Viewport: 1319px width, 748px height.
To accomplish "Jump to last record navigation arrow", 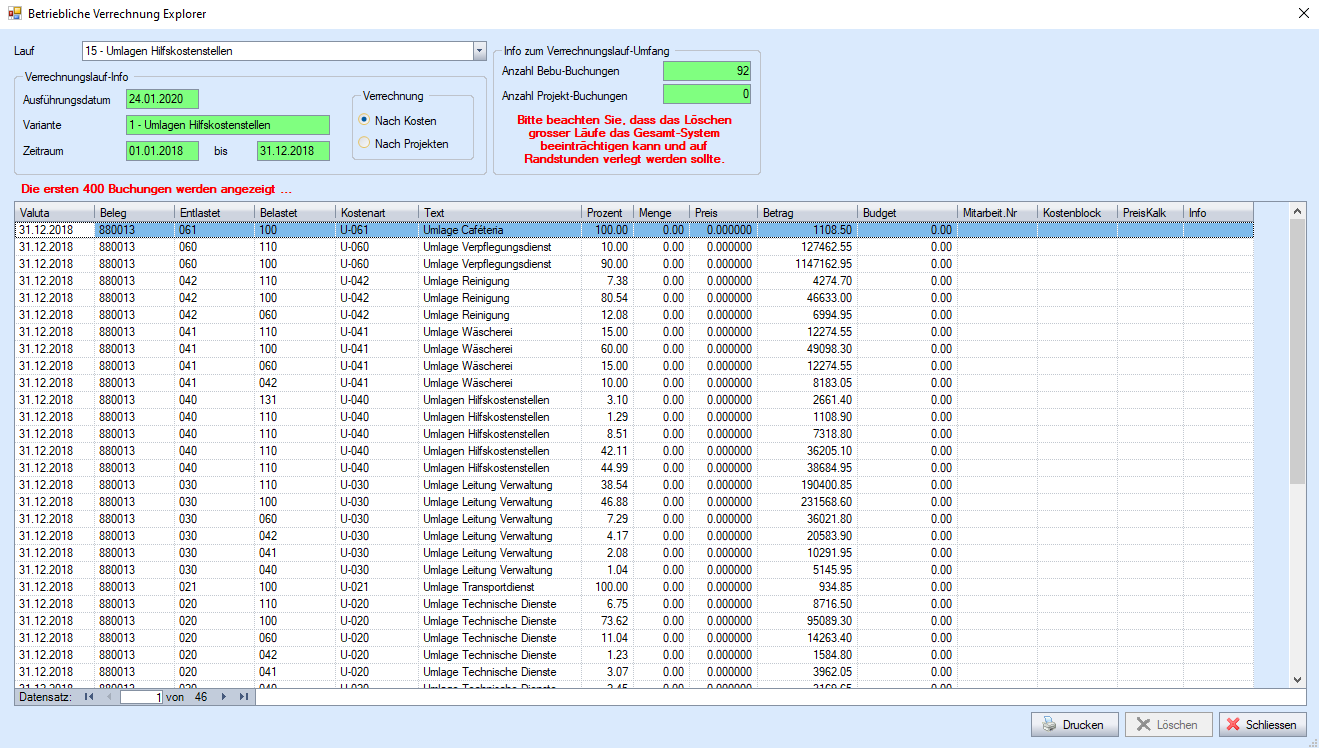I will click(x=243, y=697).
